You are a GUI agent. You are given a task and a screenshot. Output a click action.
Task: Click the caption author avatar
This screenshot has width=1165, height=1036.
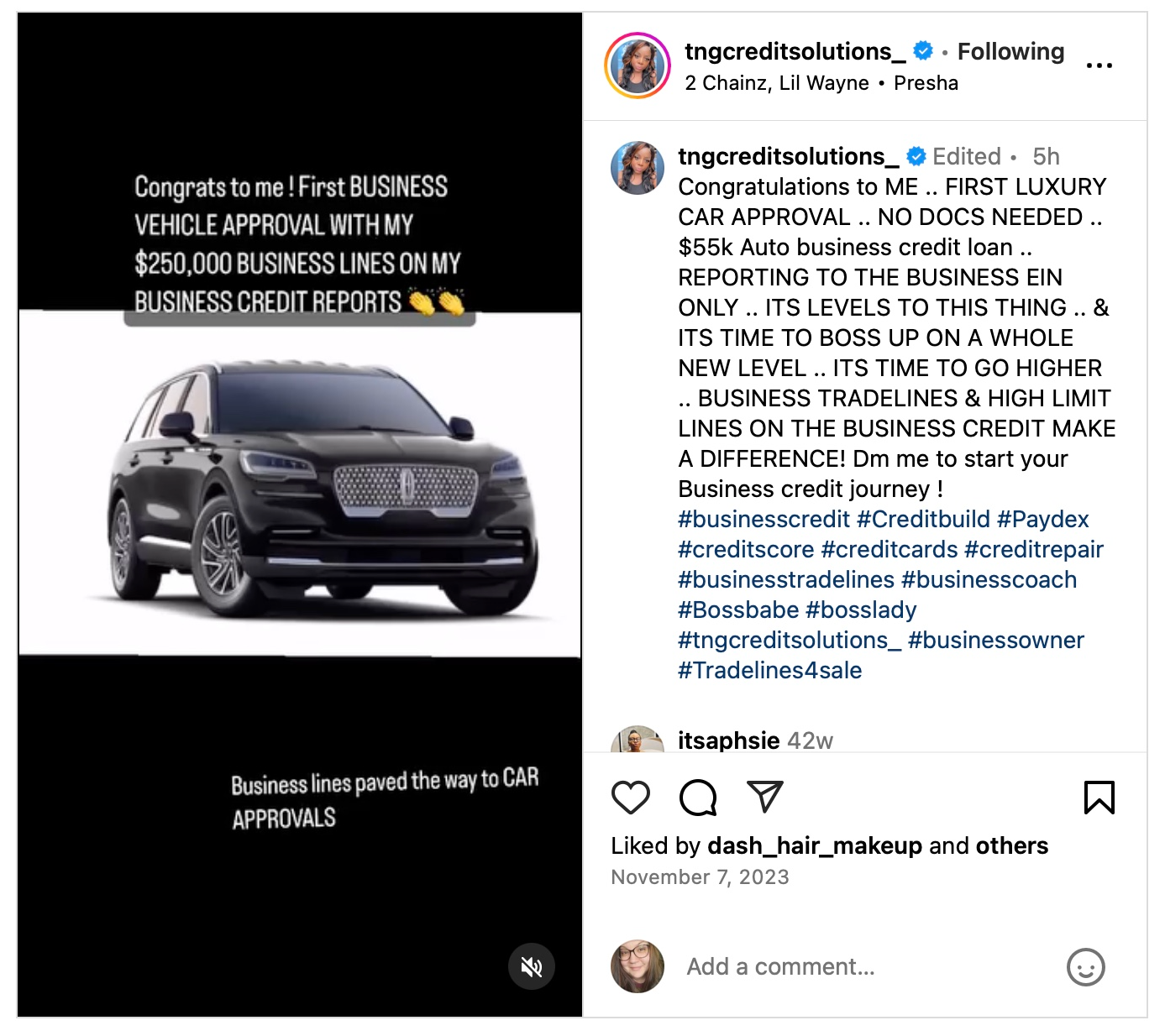point(638,168)
